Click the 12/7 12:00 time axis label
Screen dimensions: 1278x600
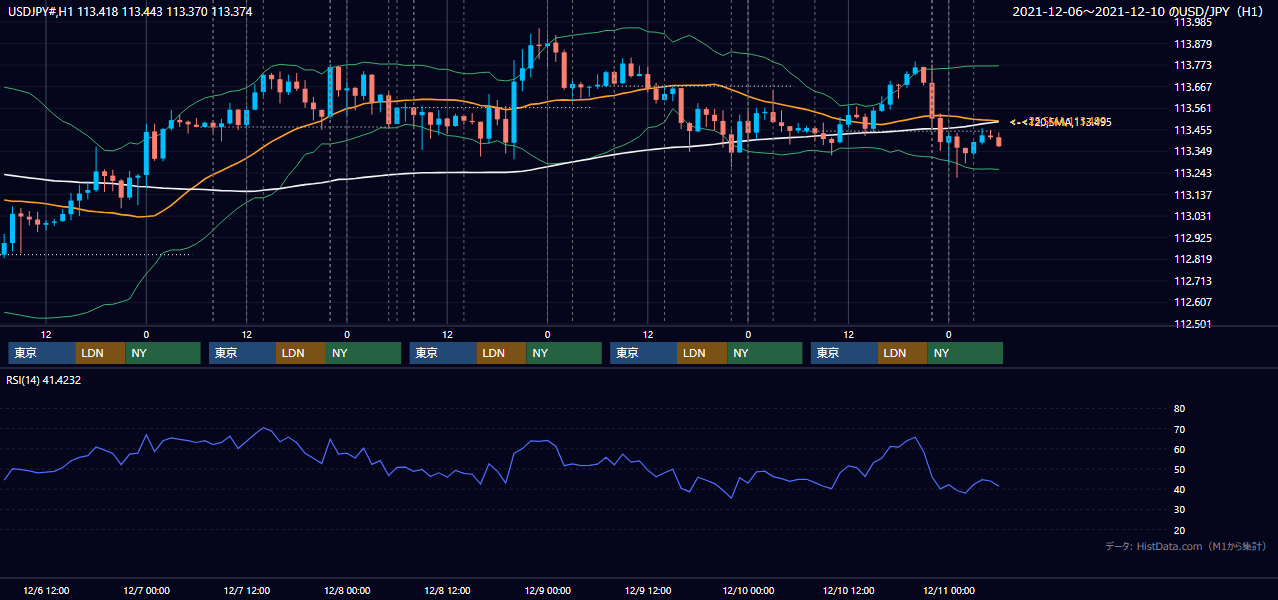[247, 590]
